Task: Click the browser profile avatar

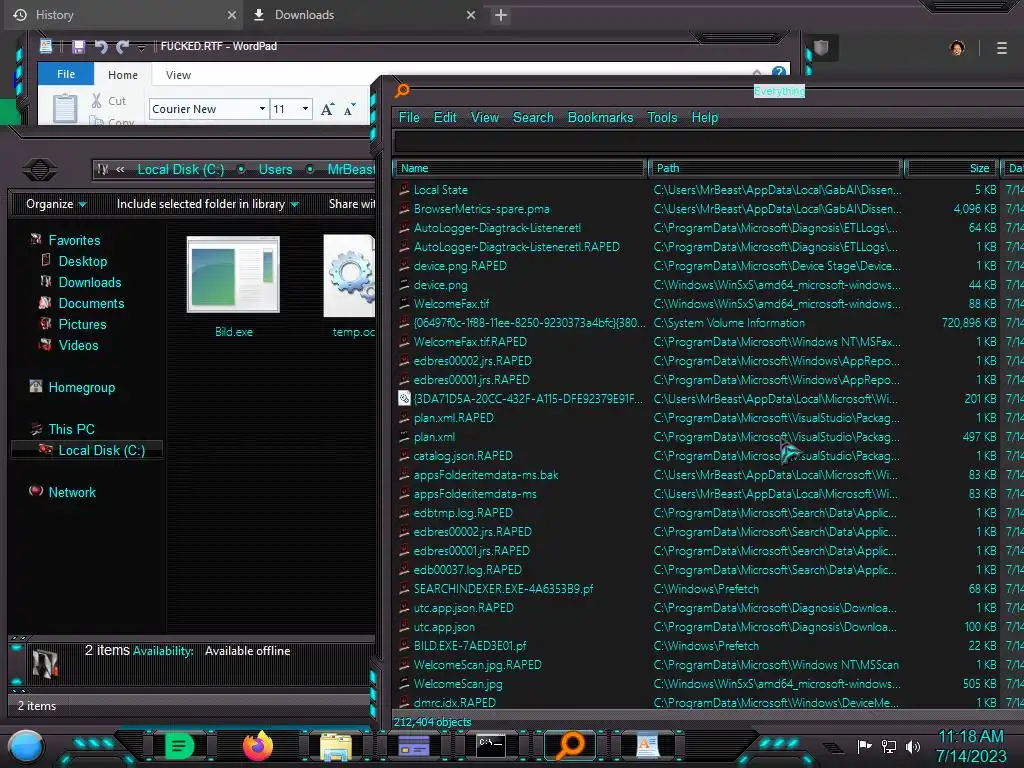Action: point(957,48)
